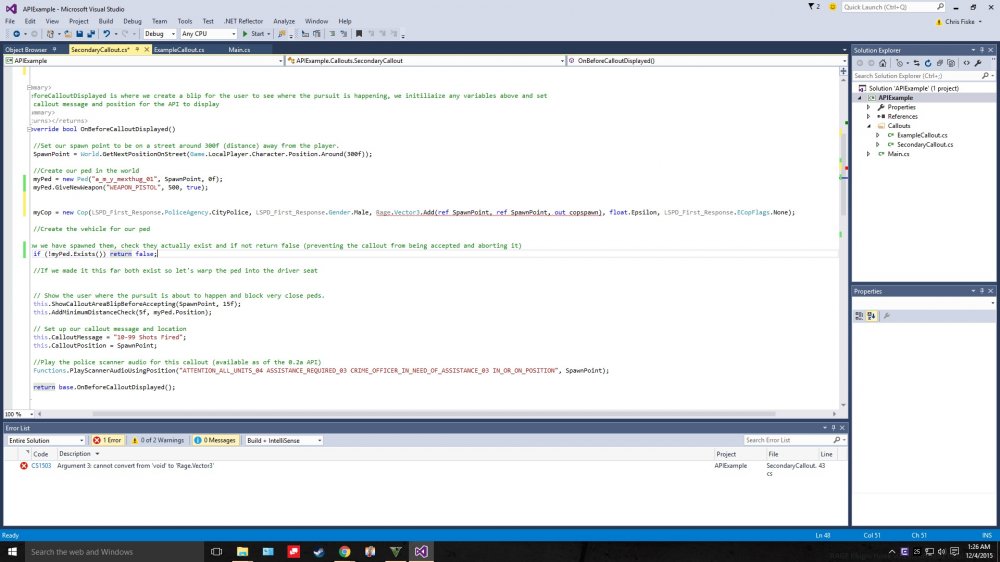Open the Debug configuration dropdown

coord(160,34)
